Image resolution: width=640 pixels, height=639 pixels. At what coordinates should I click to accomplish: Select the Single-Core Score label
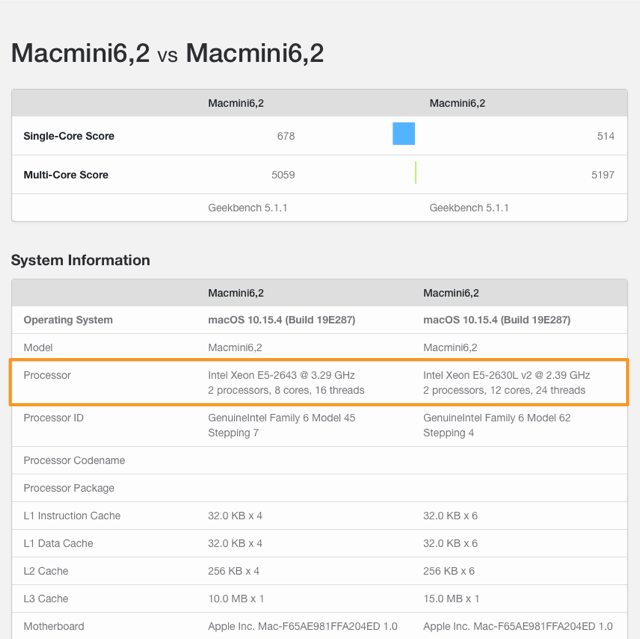coord(69,136)
